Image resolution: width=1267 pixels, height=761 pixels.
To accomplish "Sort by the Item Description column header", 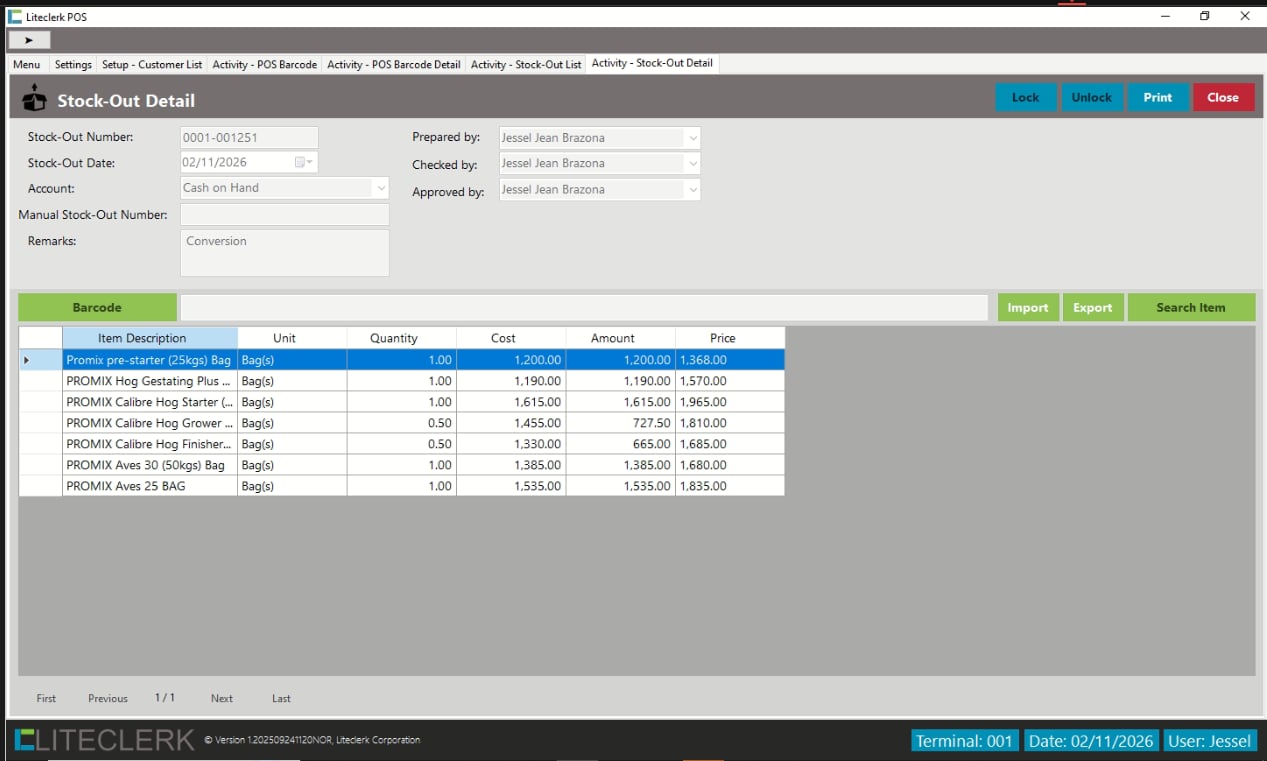I will tap(149, 338).
